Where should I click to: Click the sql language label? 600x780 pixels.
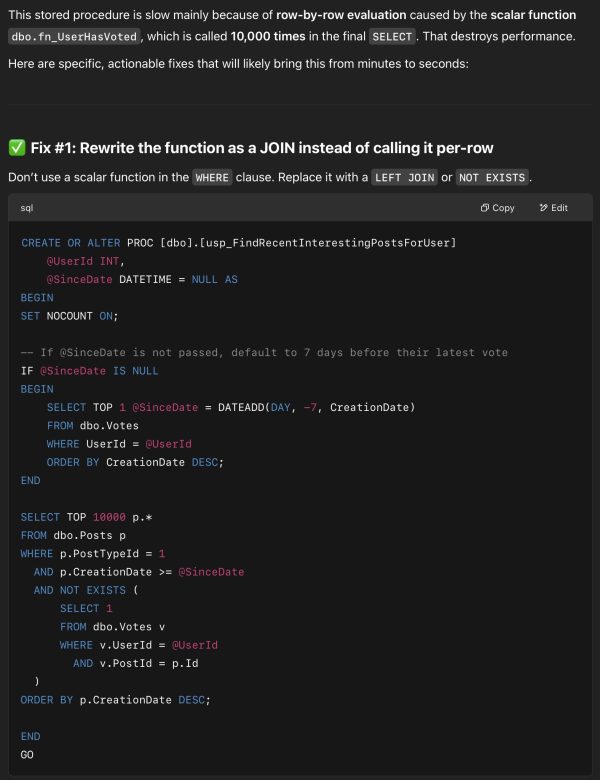tap(27, 208)
